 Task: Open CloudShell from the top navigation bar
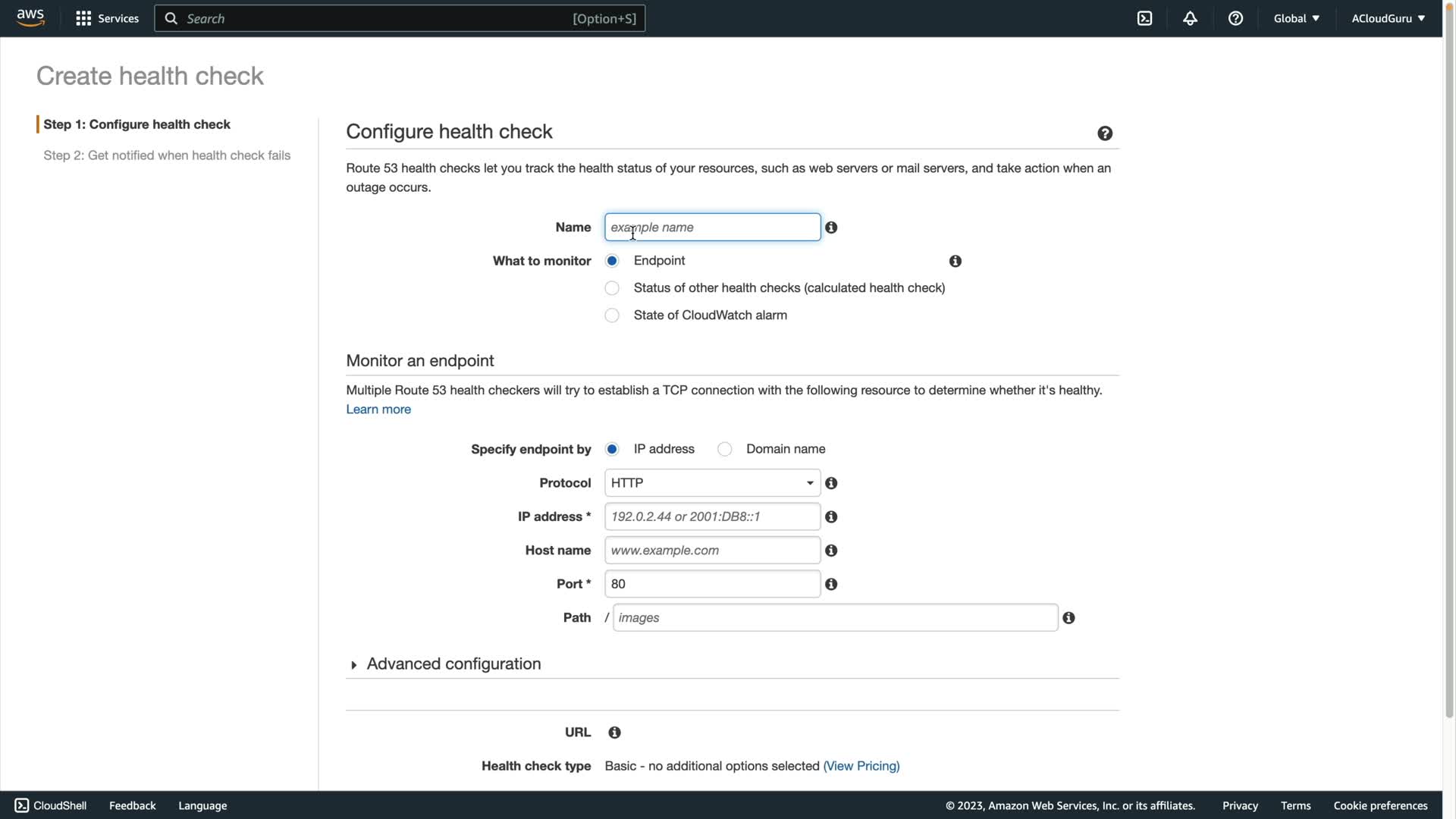(x=1144, y=18)
